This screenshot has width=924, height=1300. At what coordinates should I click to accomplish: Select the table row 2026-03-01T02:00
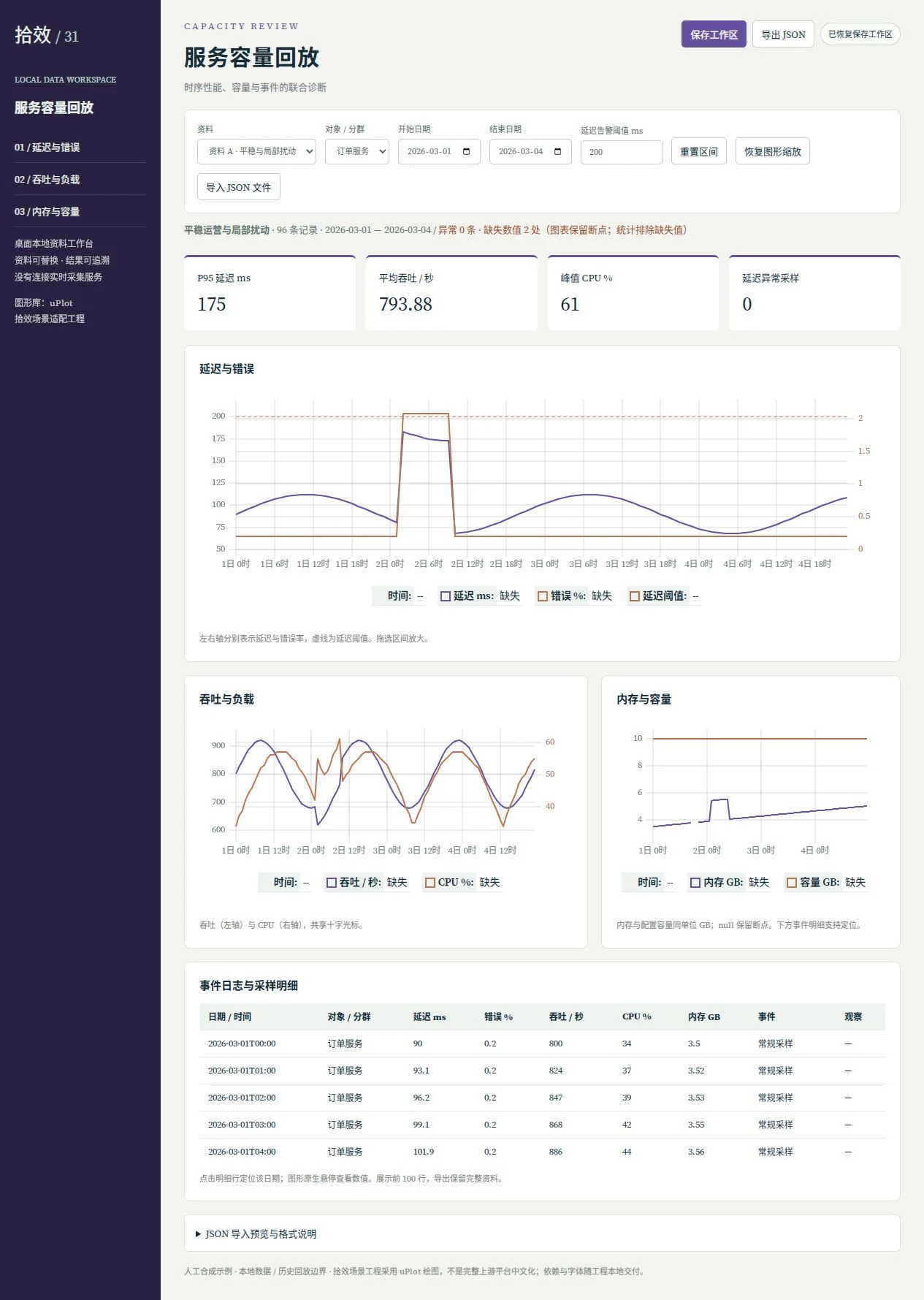[x=542, y=1098]
